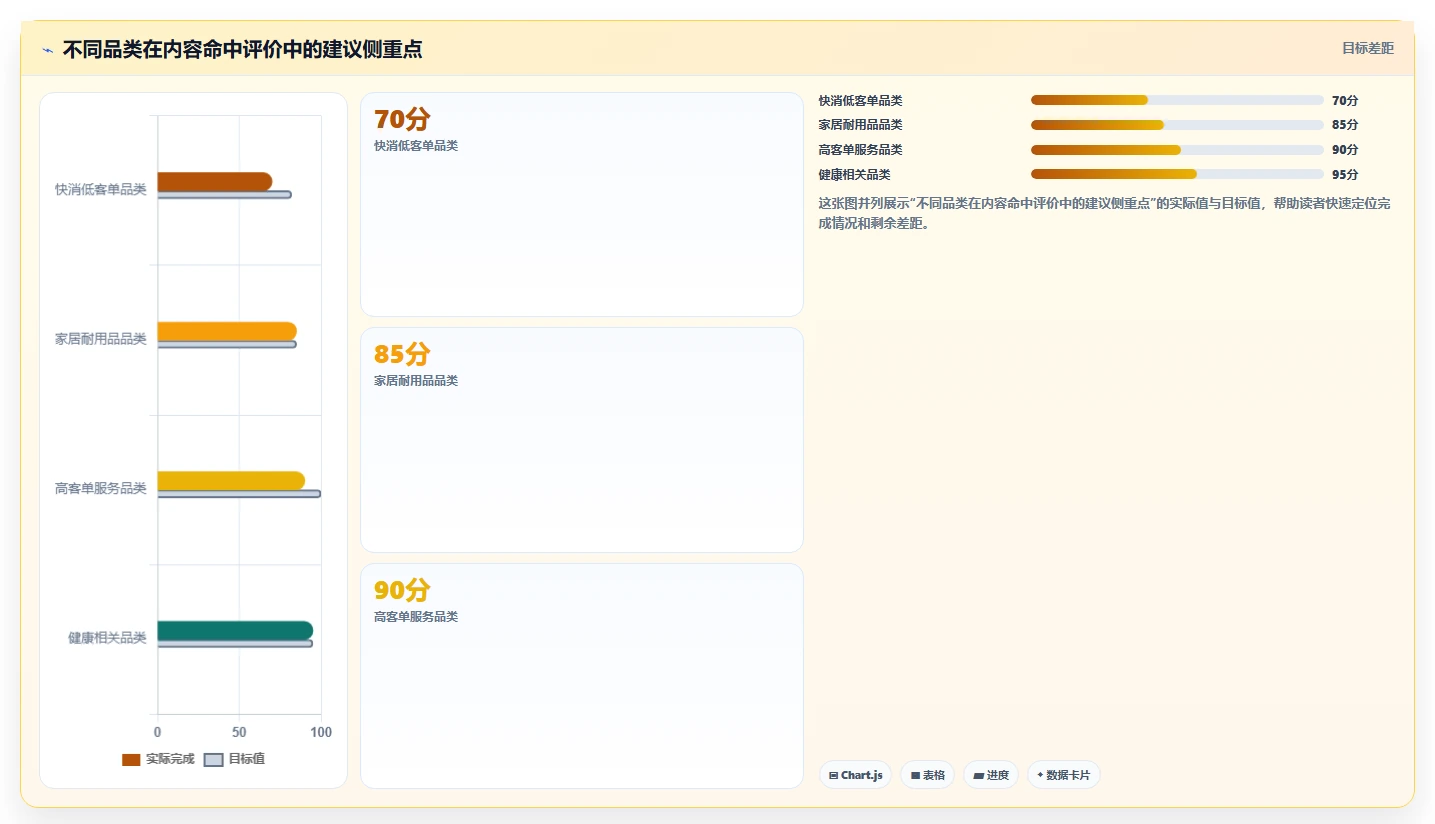Toggle the 目标值 legend item

234,759
